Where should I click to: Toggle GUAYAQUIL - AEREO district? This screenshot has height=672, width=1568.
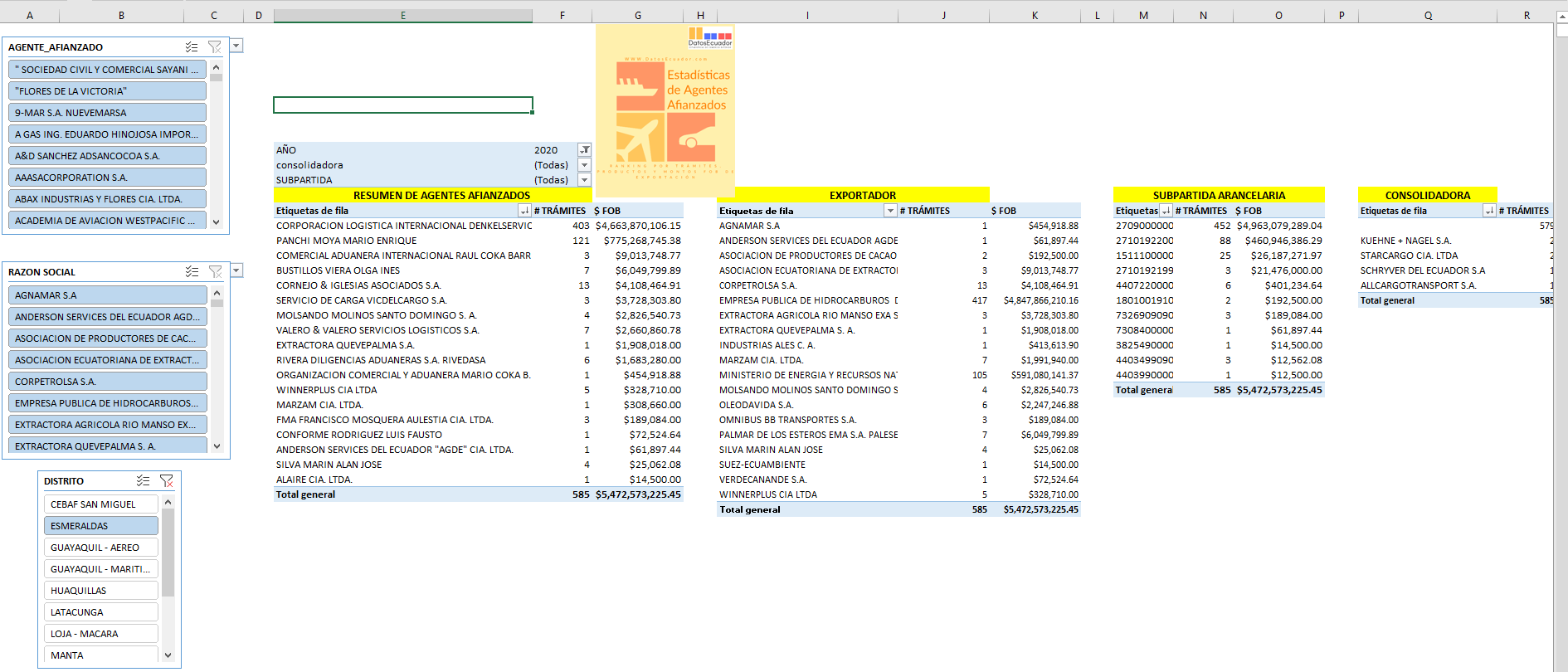tap(100, 548)
